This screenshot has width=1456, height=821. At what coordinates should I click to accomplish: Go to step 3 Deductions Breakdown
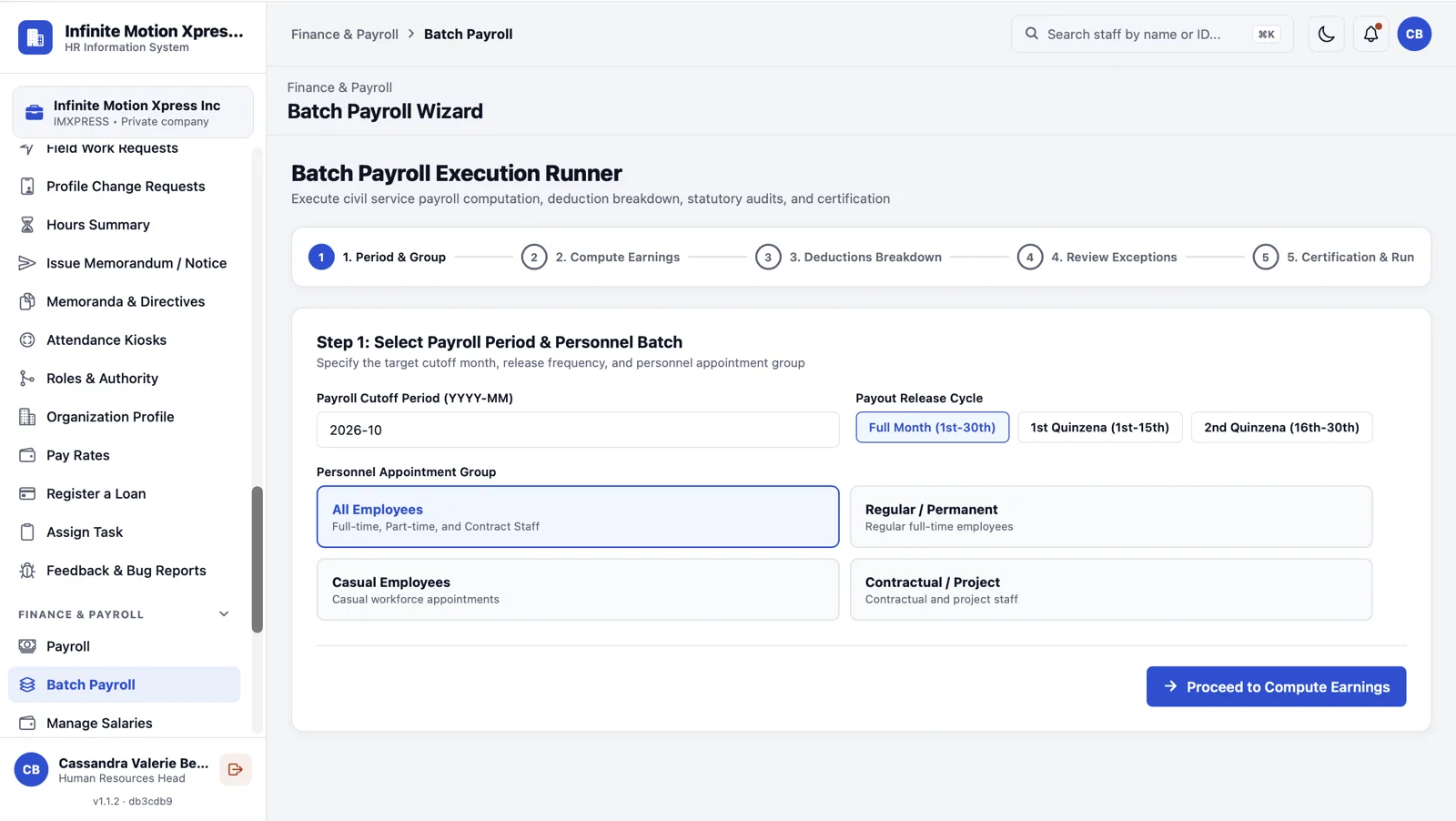tap(848, 258)
